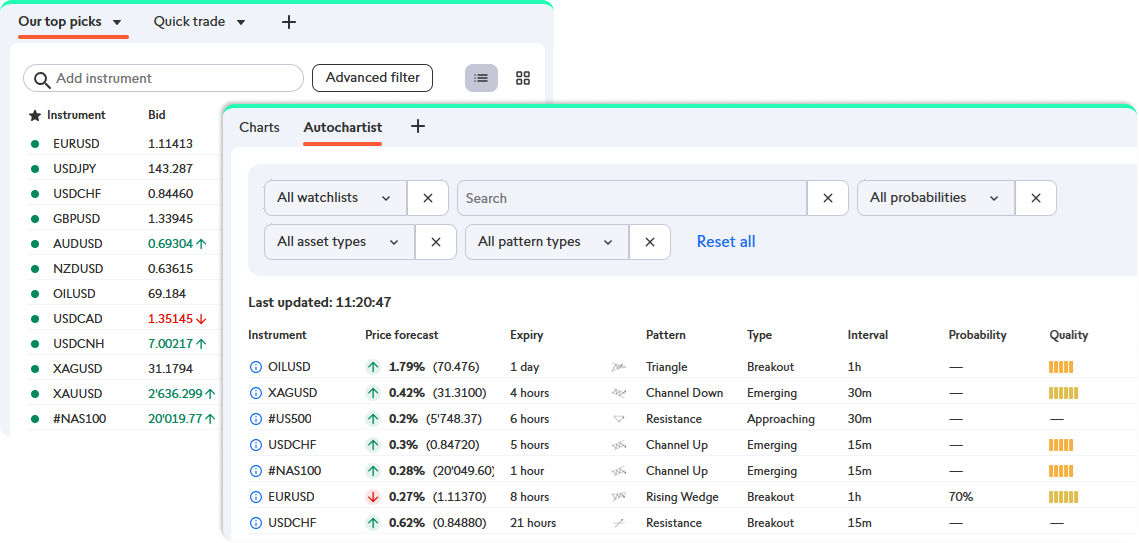
Task: Click Triangle pattern icon for OILUSD
Action: (x=619, y=367)
